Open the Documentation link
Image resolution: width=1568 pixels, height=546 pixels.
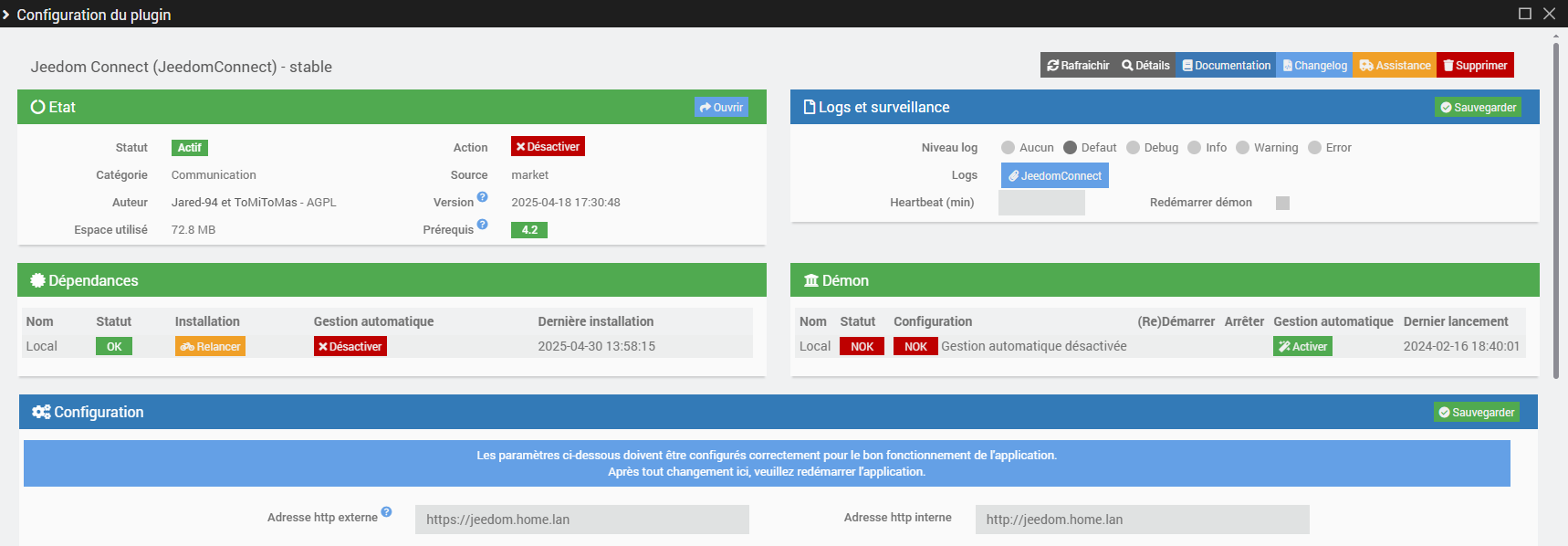click(1226, 65)
